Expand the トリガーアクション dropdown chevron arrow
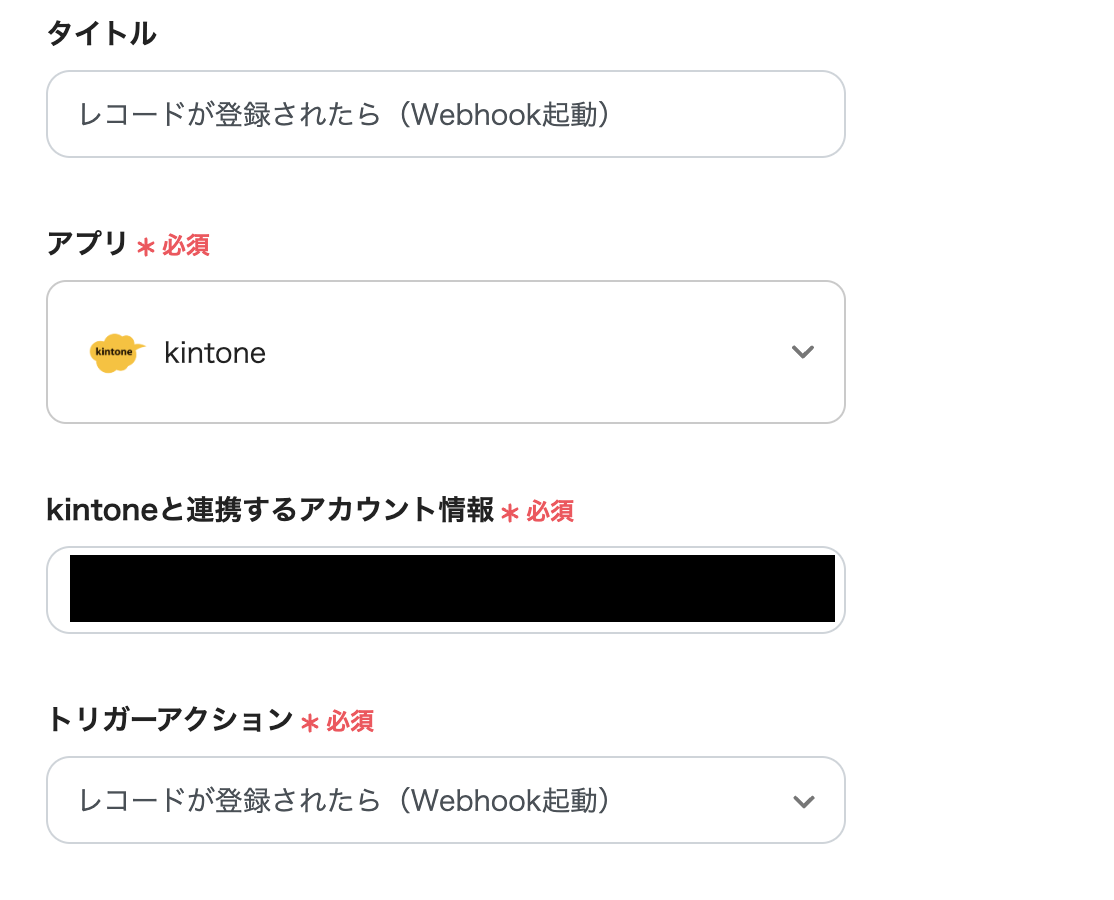This screenshot has width=1114, height=900. click(x=802, y=801)
